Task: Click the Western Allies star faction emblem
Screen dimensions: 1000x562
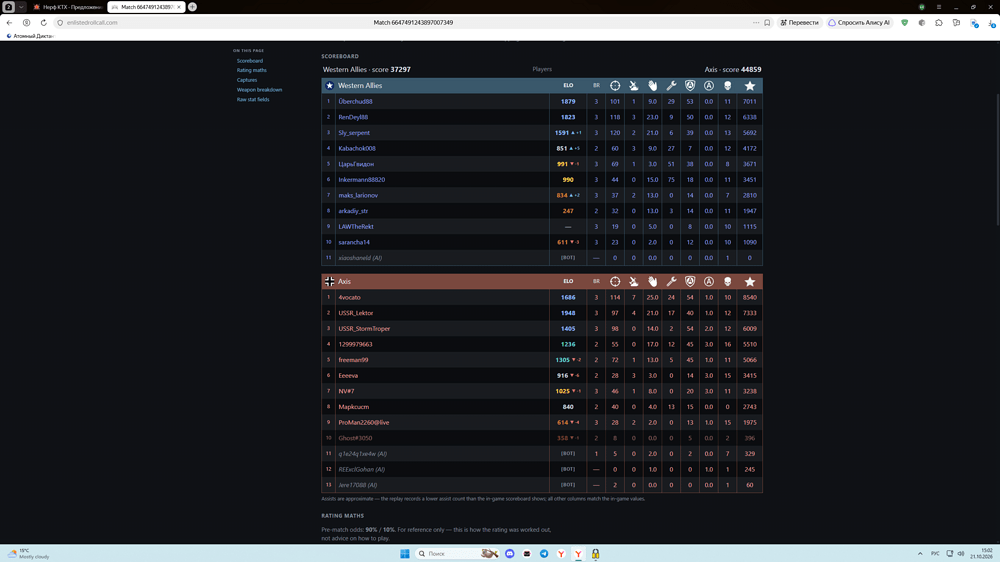Action: coord(329,85)
